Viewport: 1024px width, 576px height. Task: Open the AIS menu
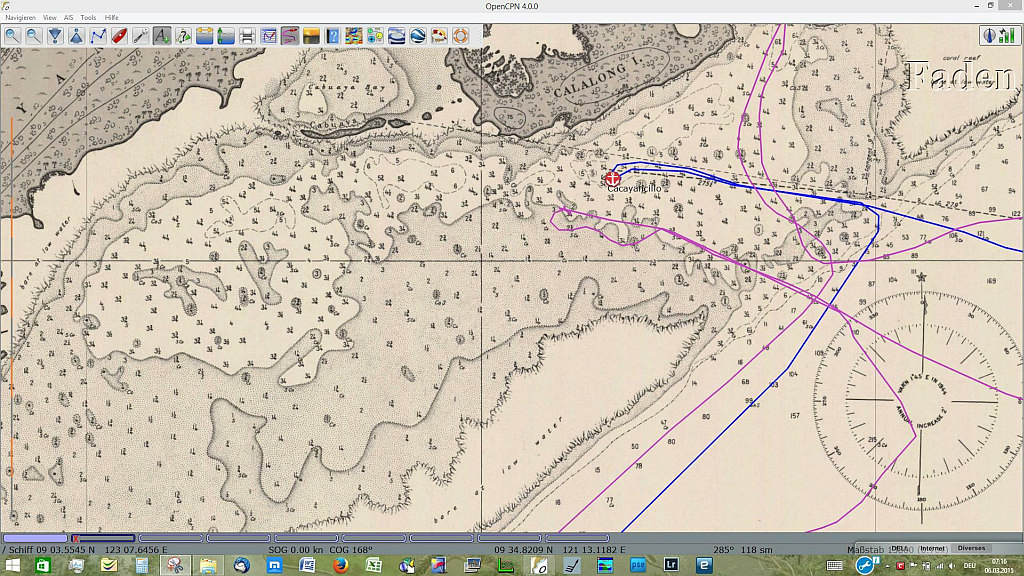tap(68, 18)
